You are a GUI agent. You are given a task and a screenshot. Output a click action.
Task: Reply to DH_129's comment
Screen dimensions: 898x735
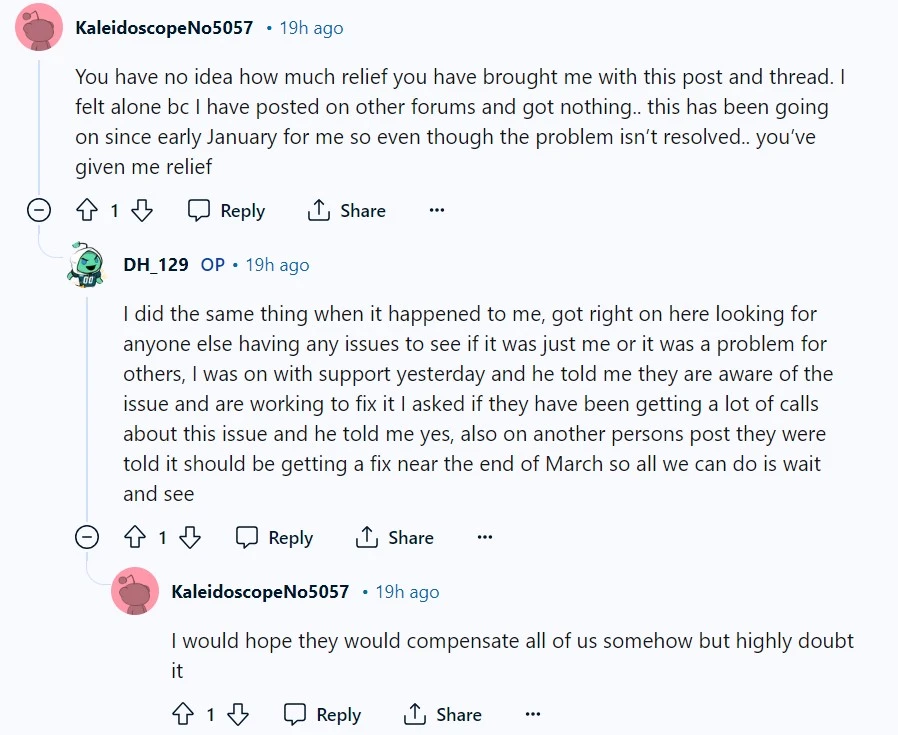[275, 538]
